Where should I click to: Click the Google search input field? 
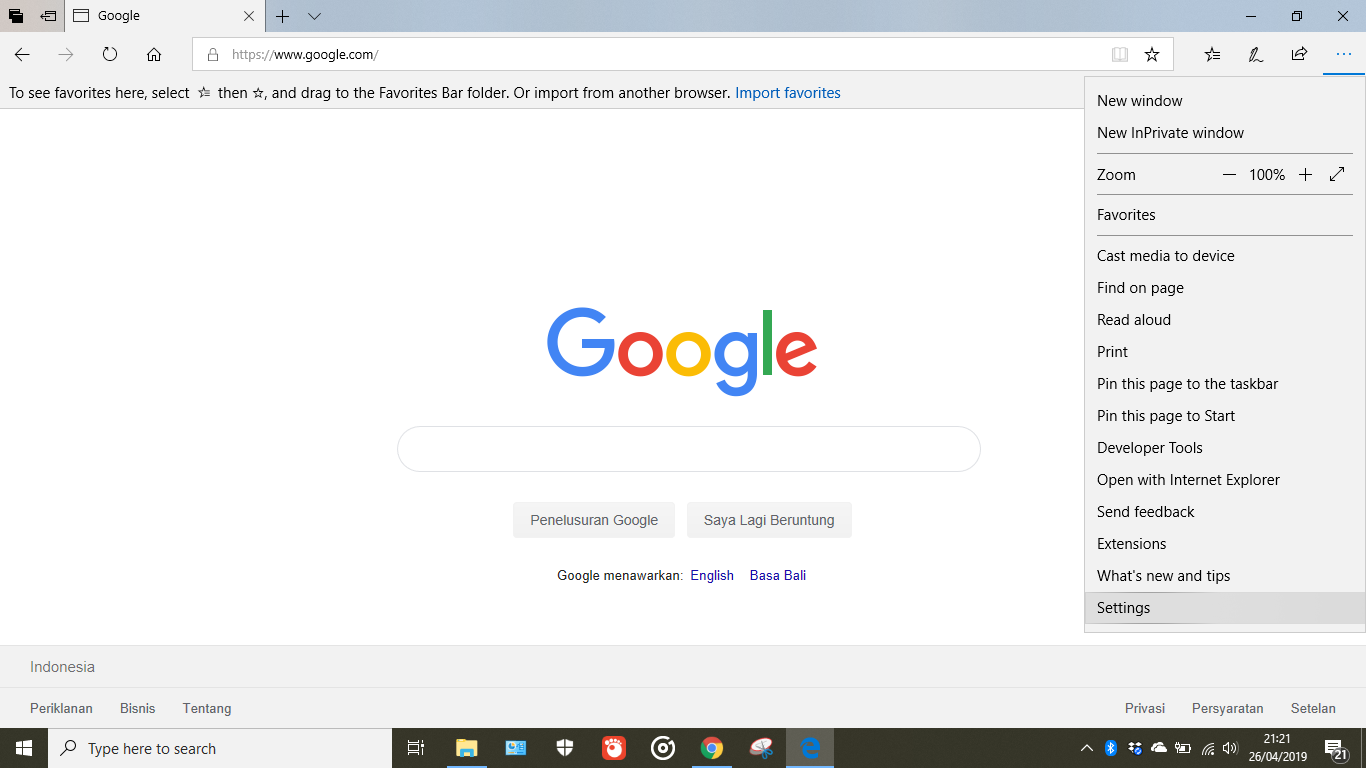[x=689, y=448]
